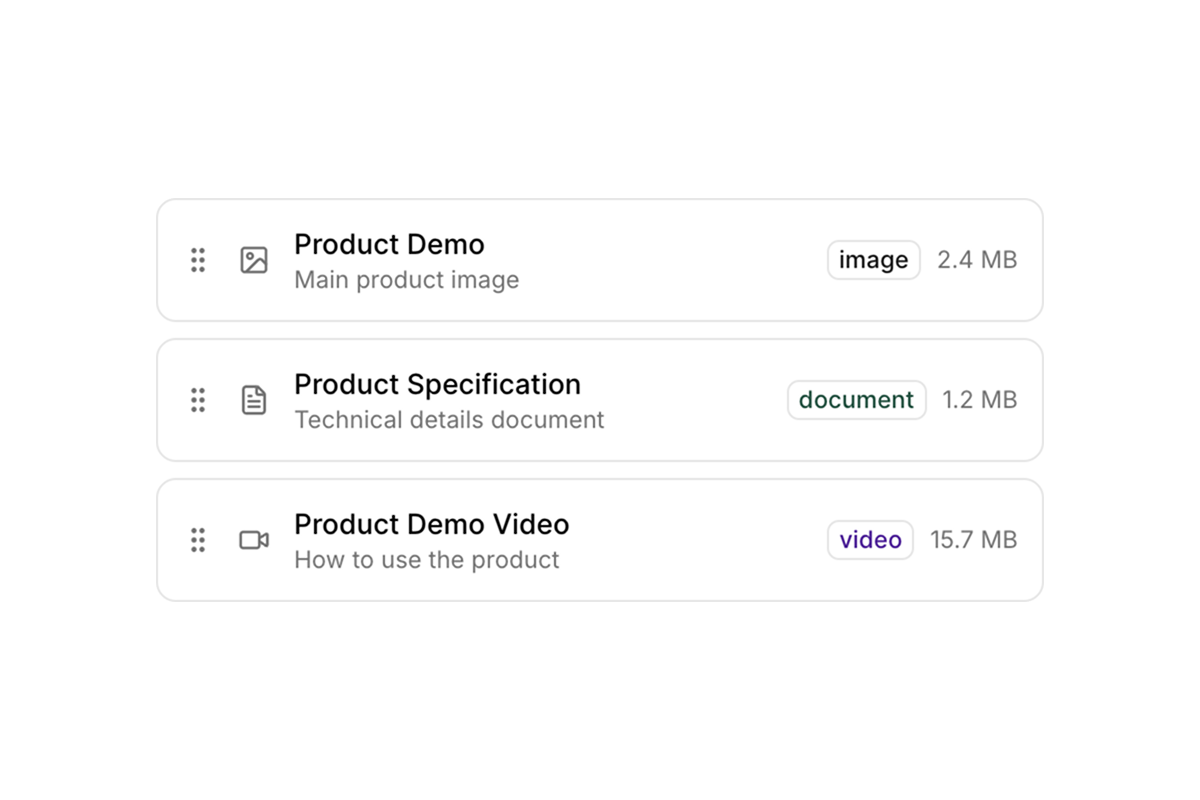Click the video camera icon
Viewport: 1200px width, 800px height.
click(254, 540)
